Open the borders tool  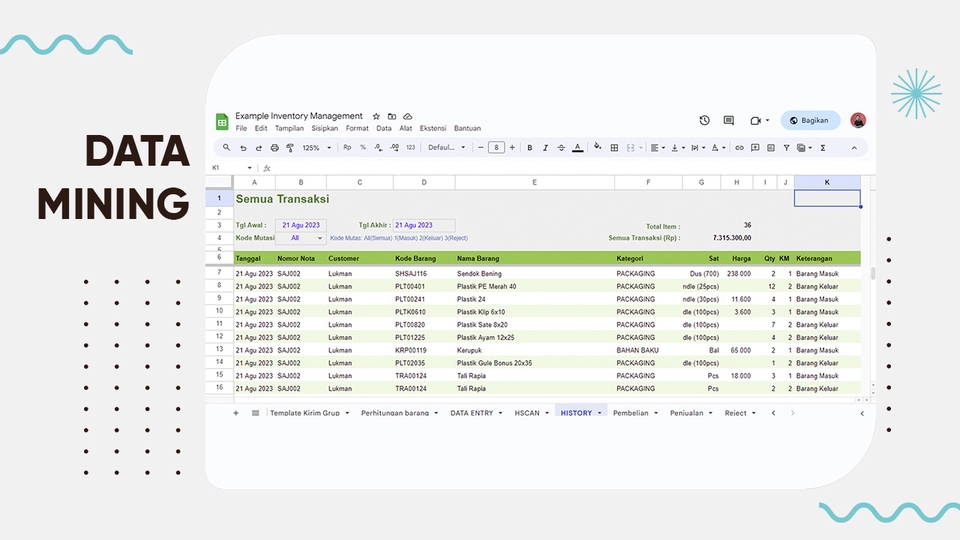pos(614,148)
